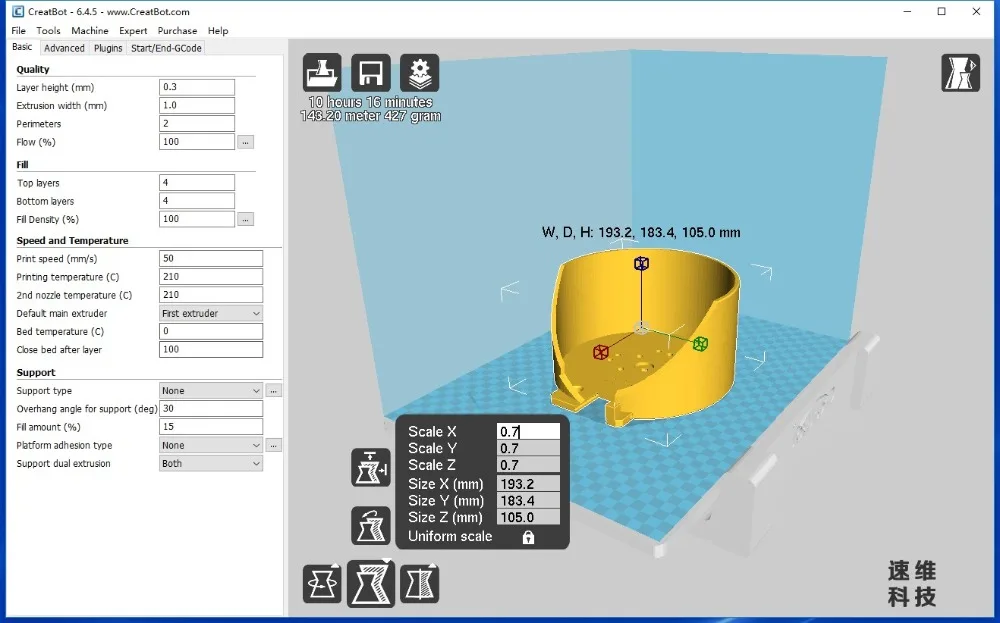Click the Scale Z input field
Viewport: 1000px width, 623px height.
coord(528,465)
